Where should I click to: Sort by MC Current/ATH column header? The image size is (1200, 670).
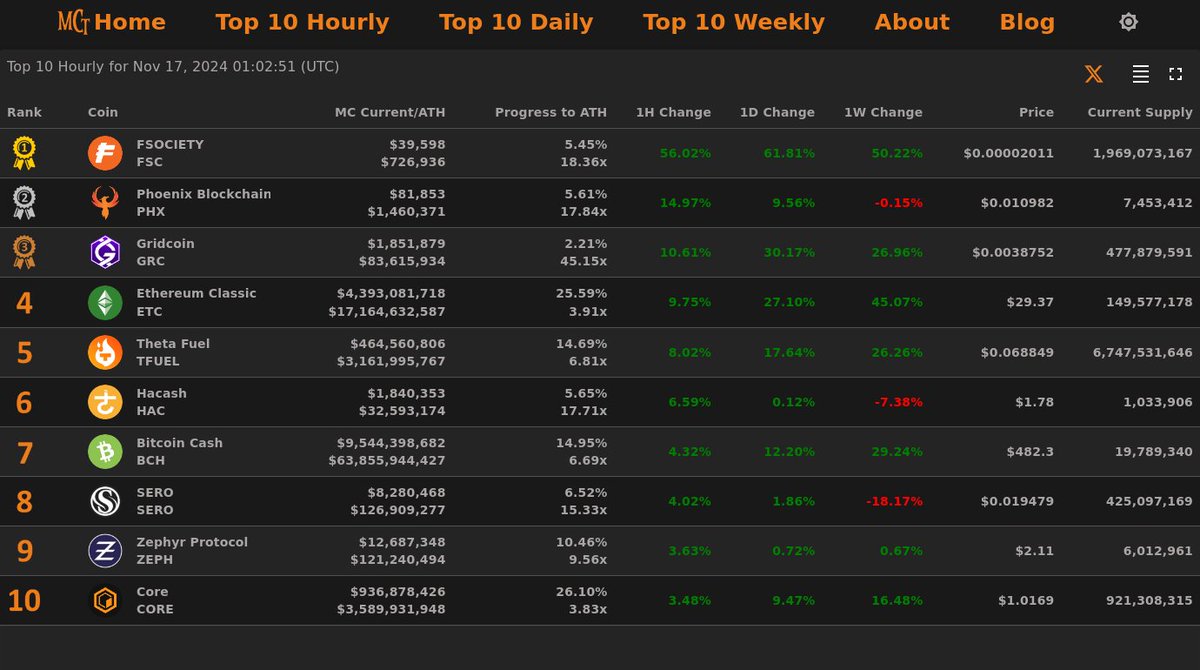390,113
